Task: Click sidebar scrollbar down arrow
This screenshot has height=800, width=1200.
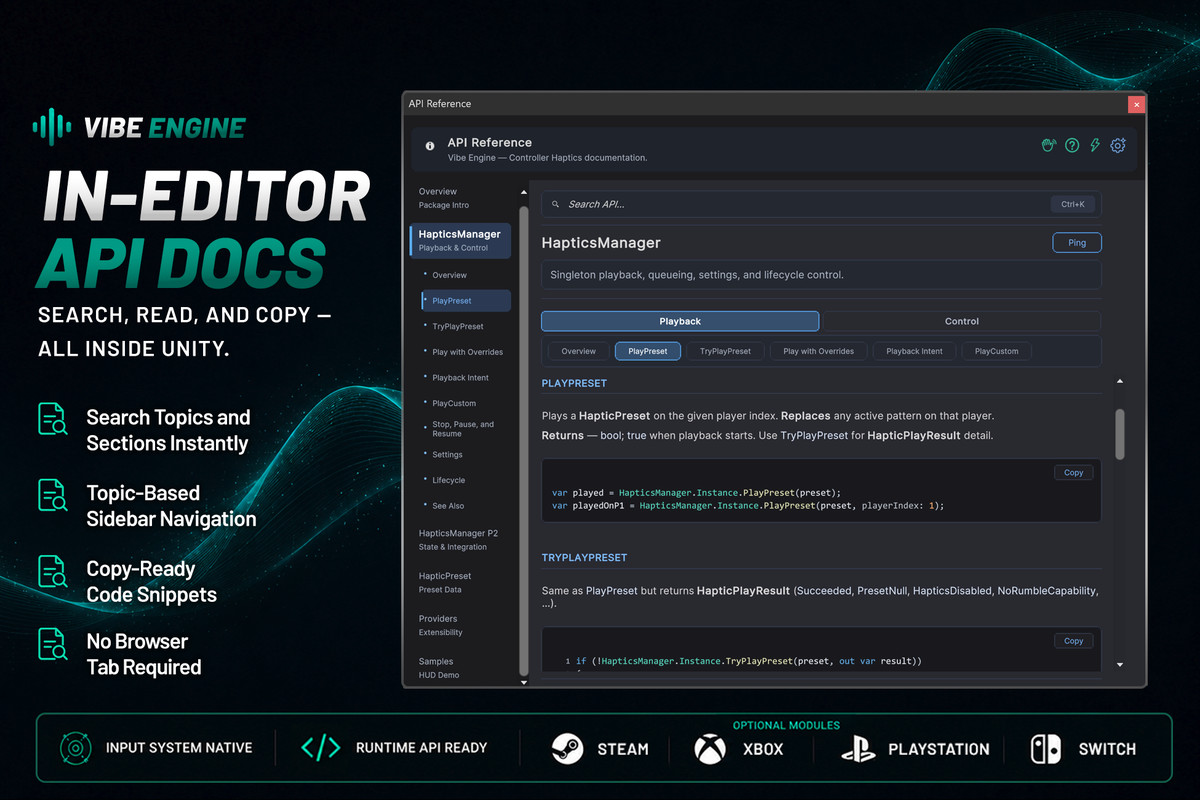Action: tap(523, 682)
